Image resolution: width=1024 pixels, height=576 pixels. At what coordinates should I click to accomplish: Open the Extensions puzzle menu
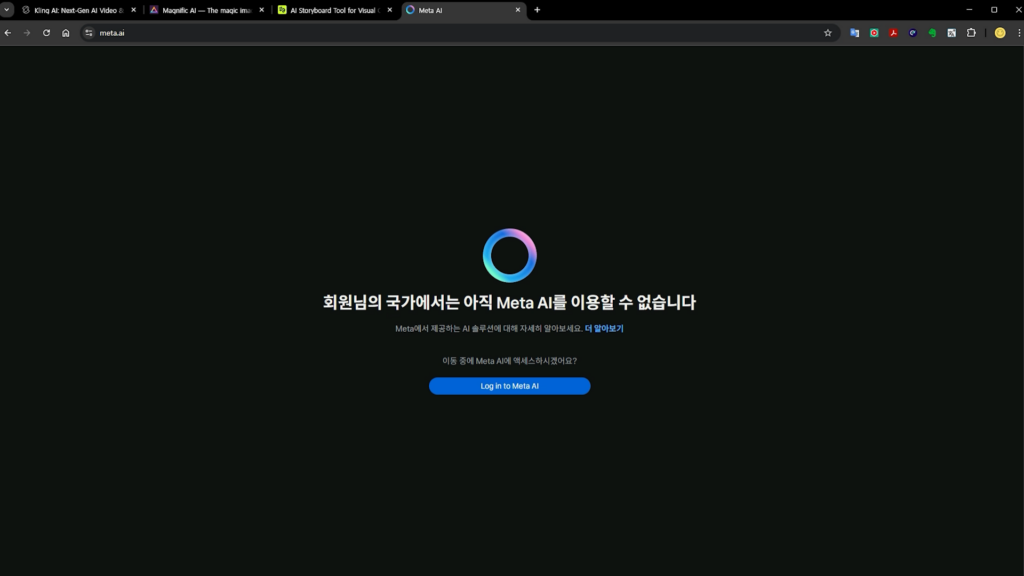tap(971, 33)
